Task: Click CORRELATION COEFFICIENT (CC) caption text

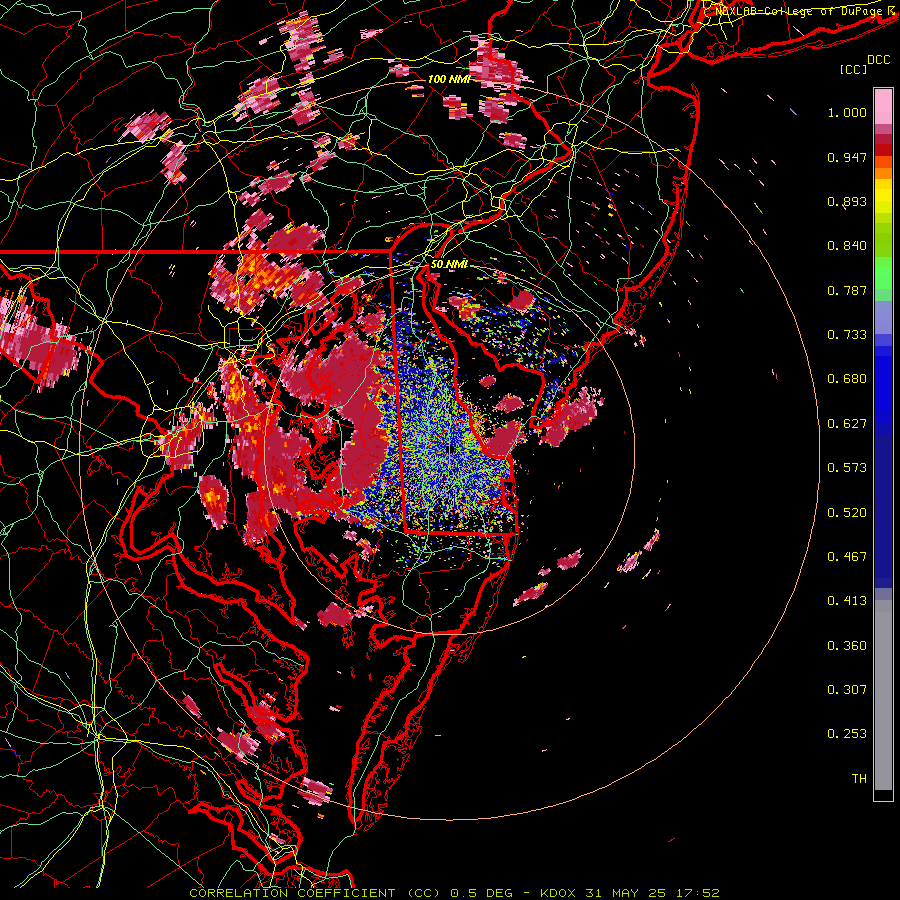Action: point(316,893)
